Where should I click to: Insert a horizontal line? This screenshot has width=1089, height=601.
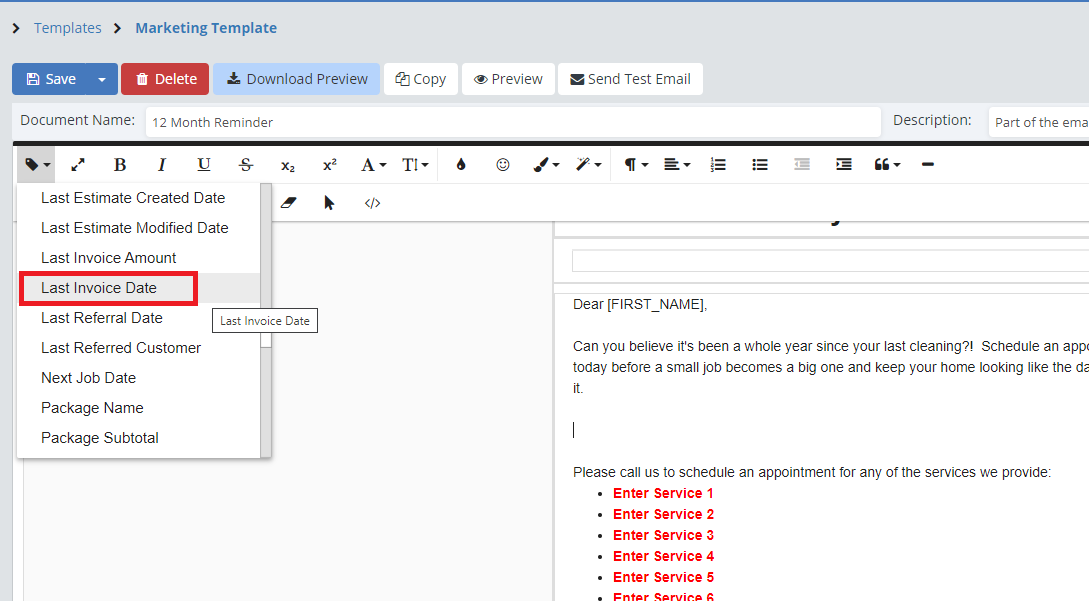pyautogui.click(x=928, y=165)
